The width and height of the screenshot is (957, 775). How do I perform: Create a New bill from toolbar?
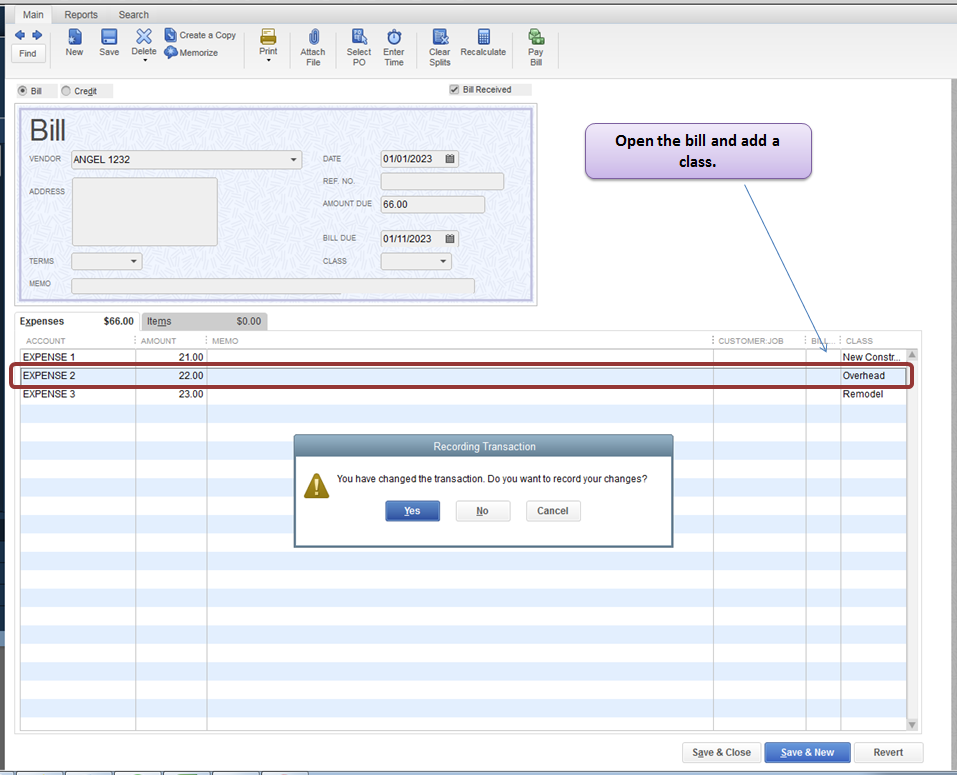coord(74,43)
